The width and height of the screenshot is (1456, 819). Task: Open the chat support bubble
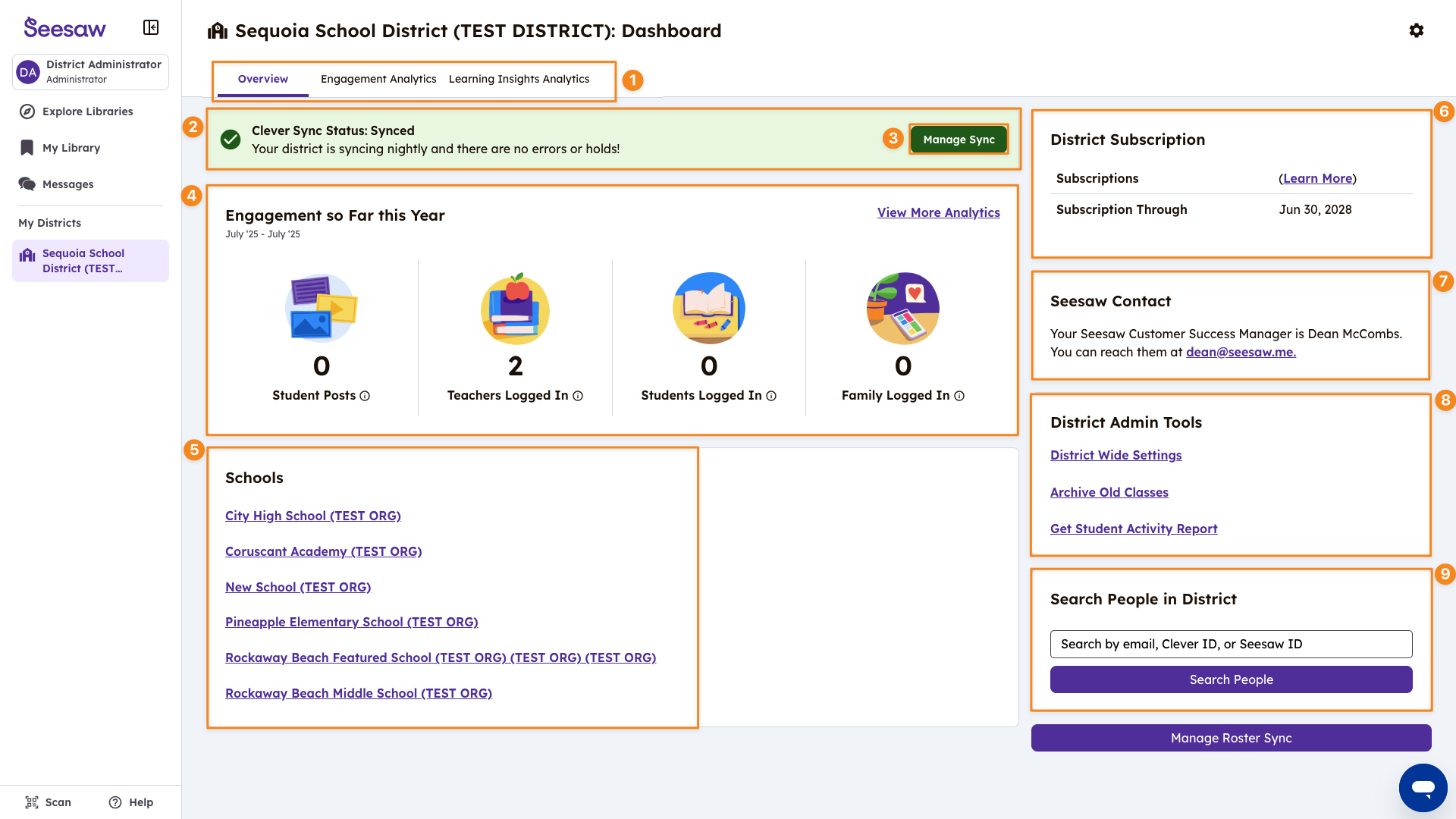pyautogui.click(x=1423, y=788)
